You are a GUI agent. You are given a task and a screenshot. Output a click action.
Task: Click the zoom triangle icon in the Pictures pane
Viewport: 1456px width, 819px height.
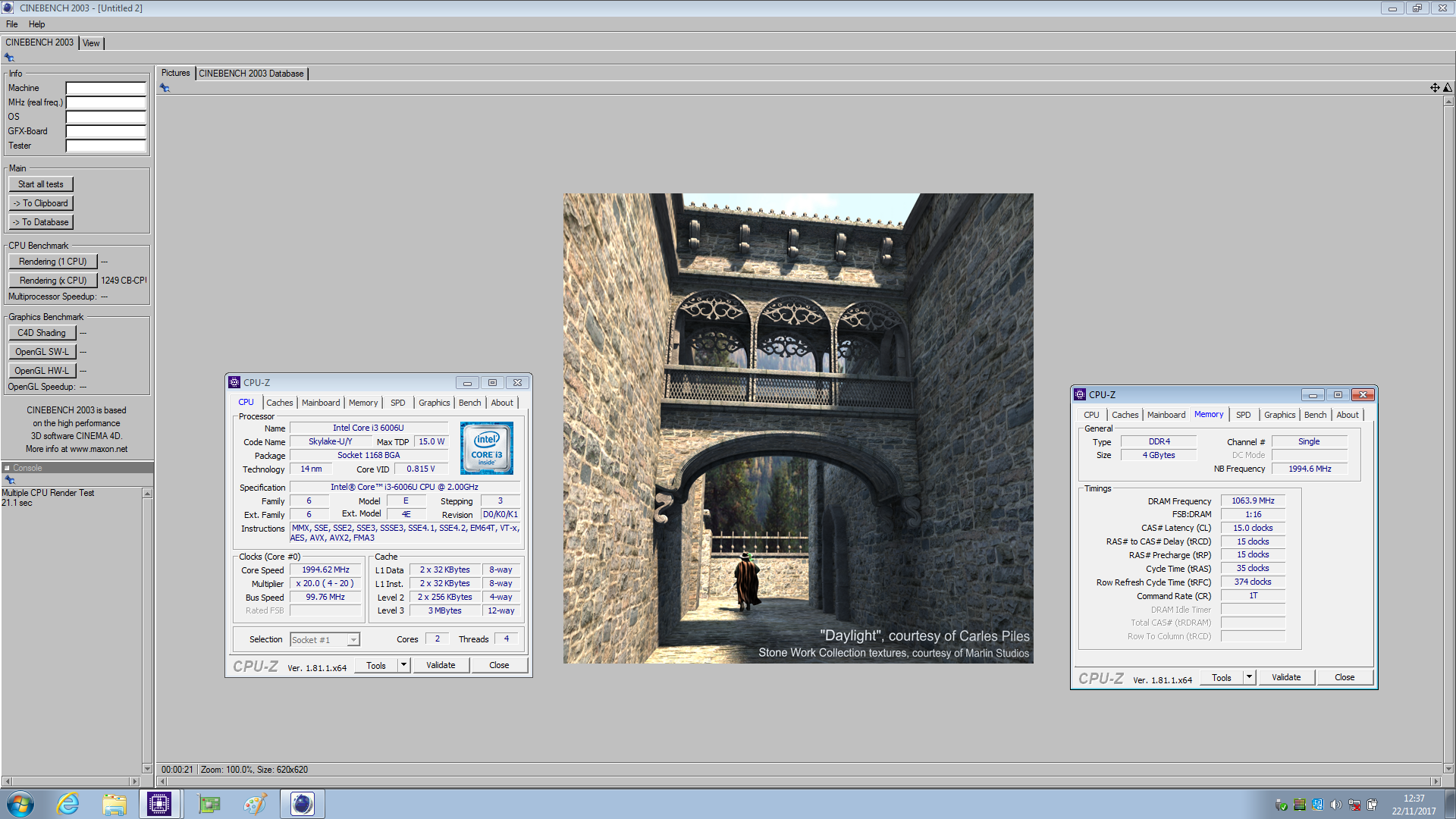1448,88
